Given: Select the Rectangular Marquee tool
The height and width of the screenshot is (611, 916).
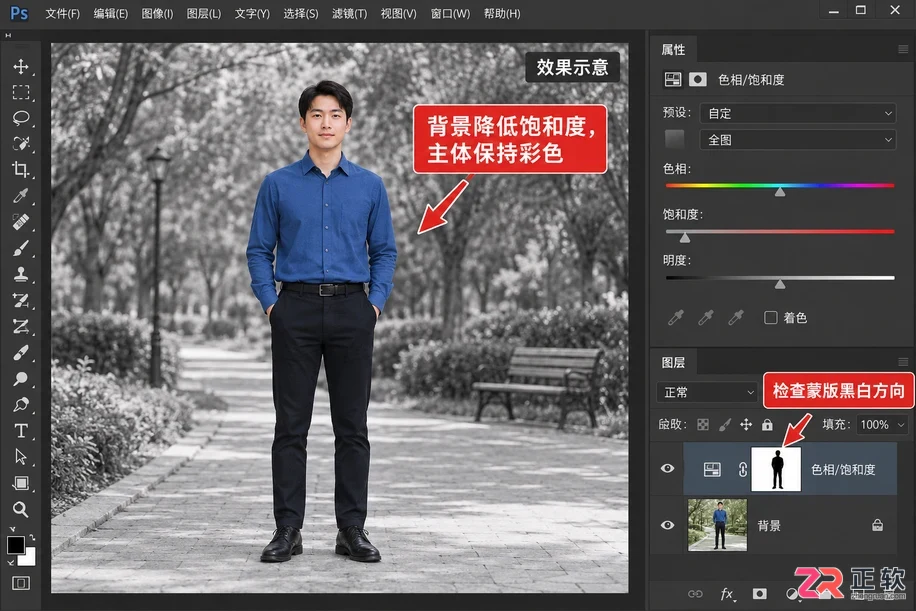Looking at the screenshot, I should click(x=21, y=92).
